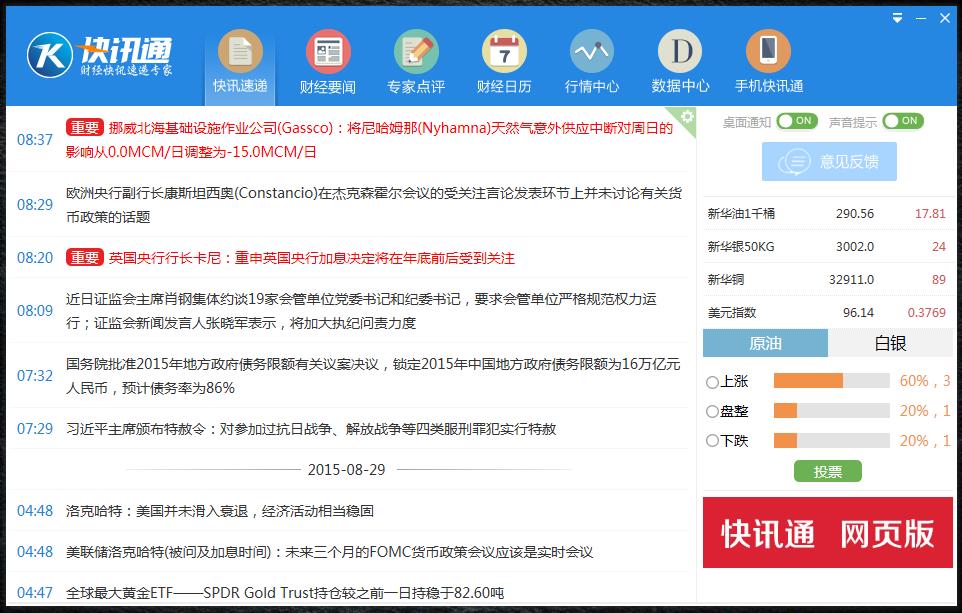
Task: Toggle the 桌面通知 desktop notification switch
Action: (797, 121)
